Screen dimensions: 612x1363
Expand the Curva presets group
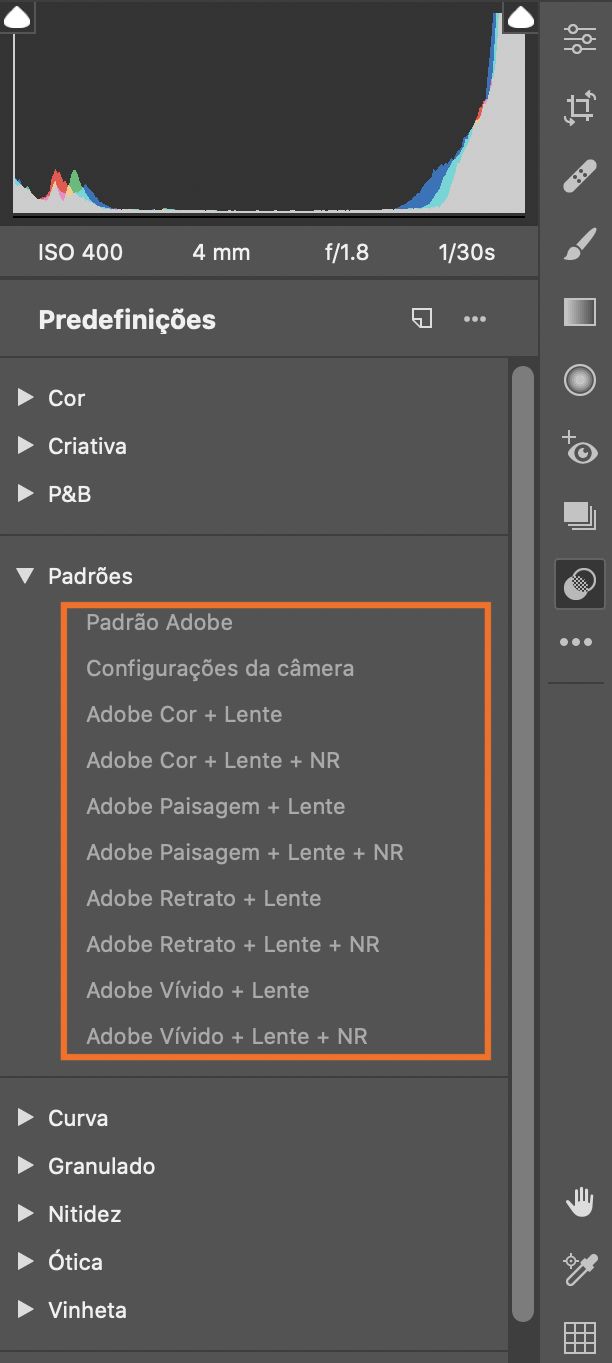[x=76, y=1118]
